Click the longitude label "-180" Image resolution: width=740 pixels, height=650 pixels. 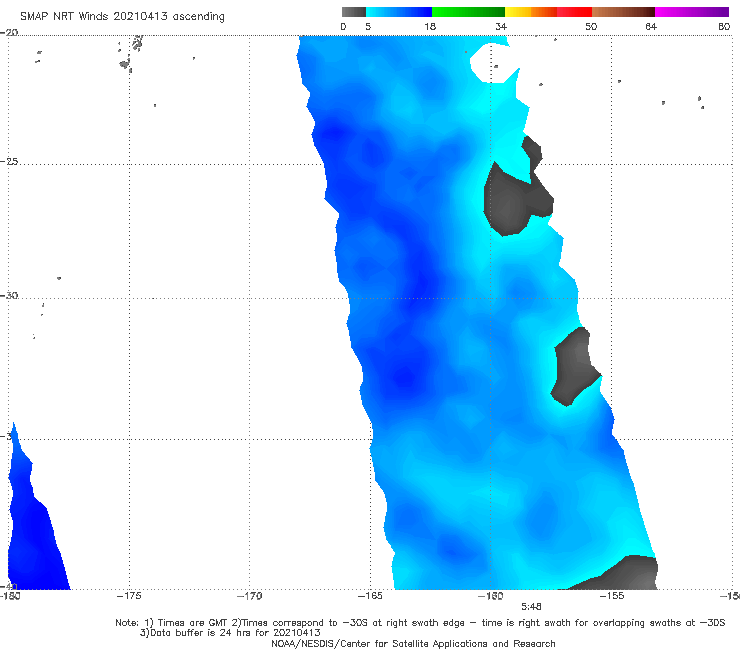click(10, 596)
